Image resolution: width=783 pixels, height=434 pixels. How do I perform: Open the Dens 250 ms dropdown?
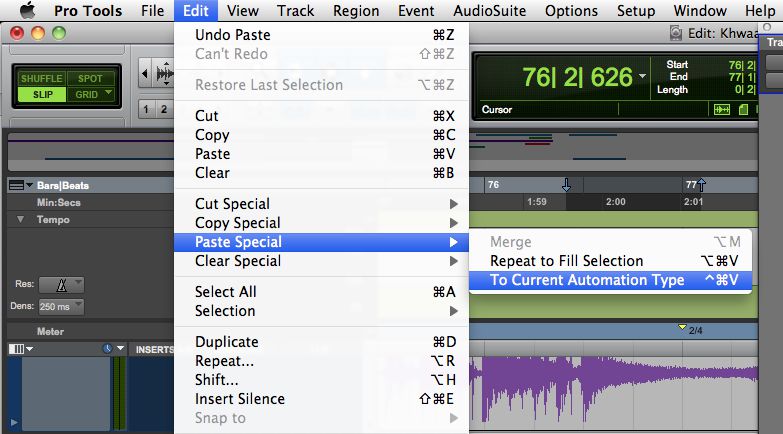61,306
